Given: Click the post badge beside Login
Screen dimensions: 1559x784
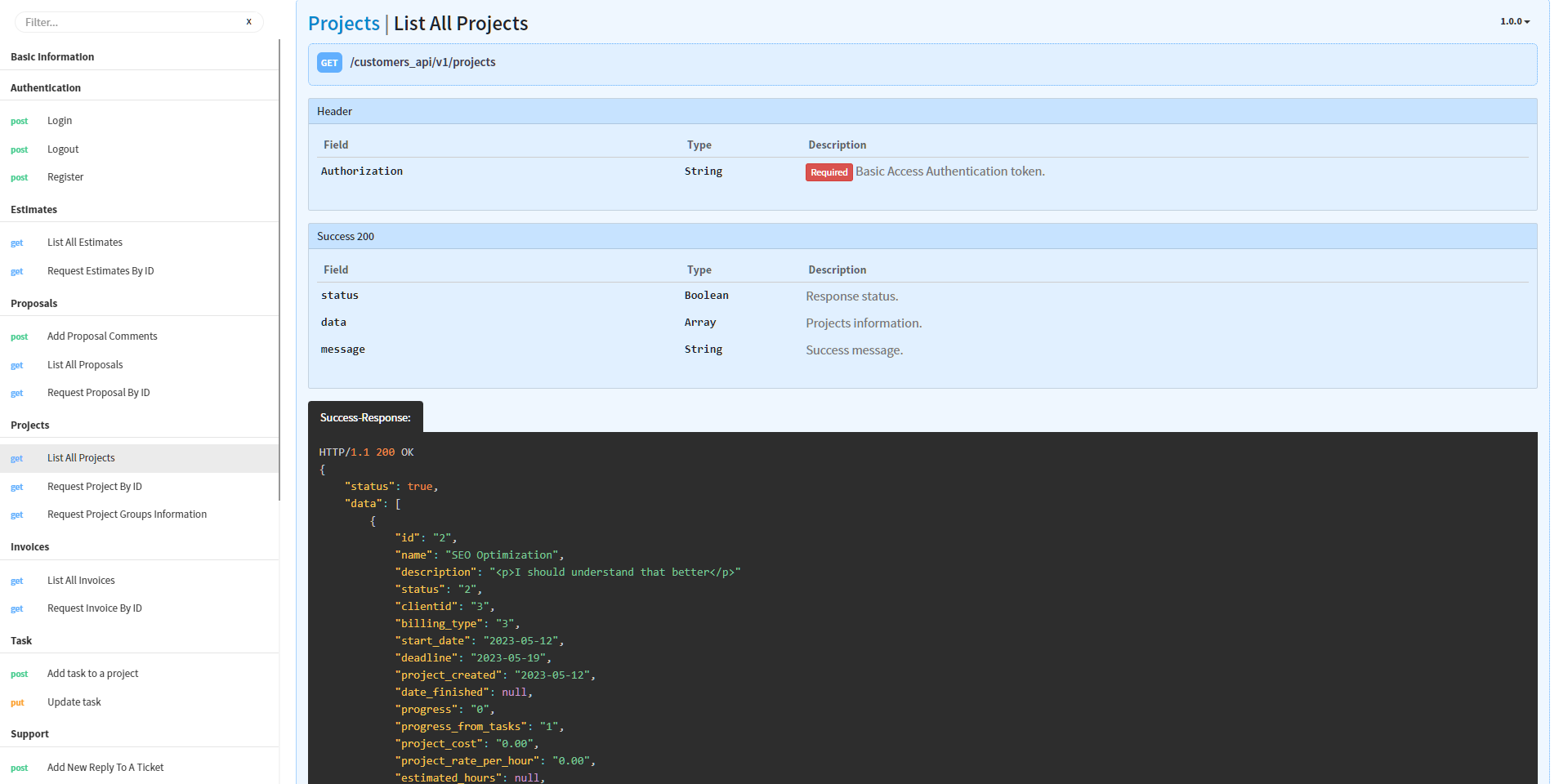Looking at the screenshot, I should click(x=19, y=121).
